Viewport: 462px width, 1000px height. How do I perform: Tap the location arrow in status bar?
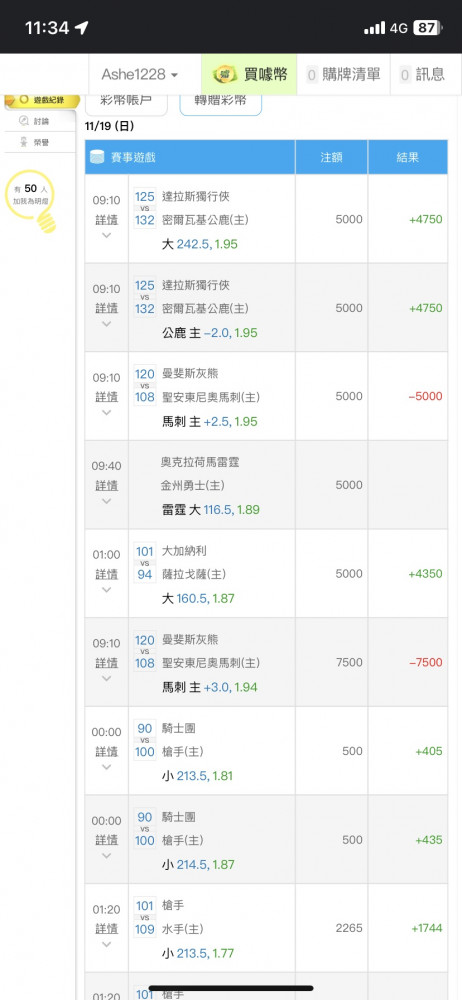pos(81,27)
